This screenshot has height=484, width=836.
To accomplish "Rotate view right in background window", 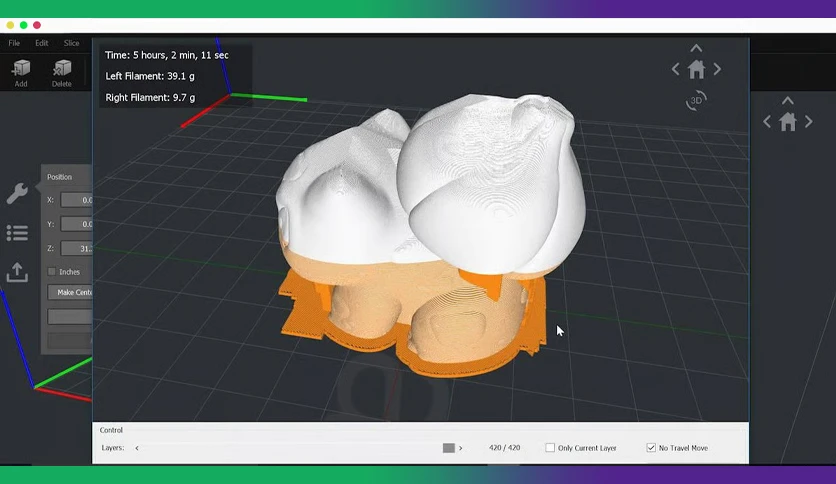I will pyautogui.click(x=809, y=122).
